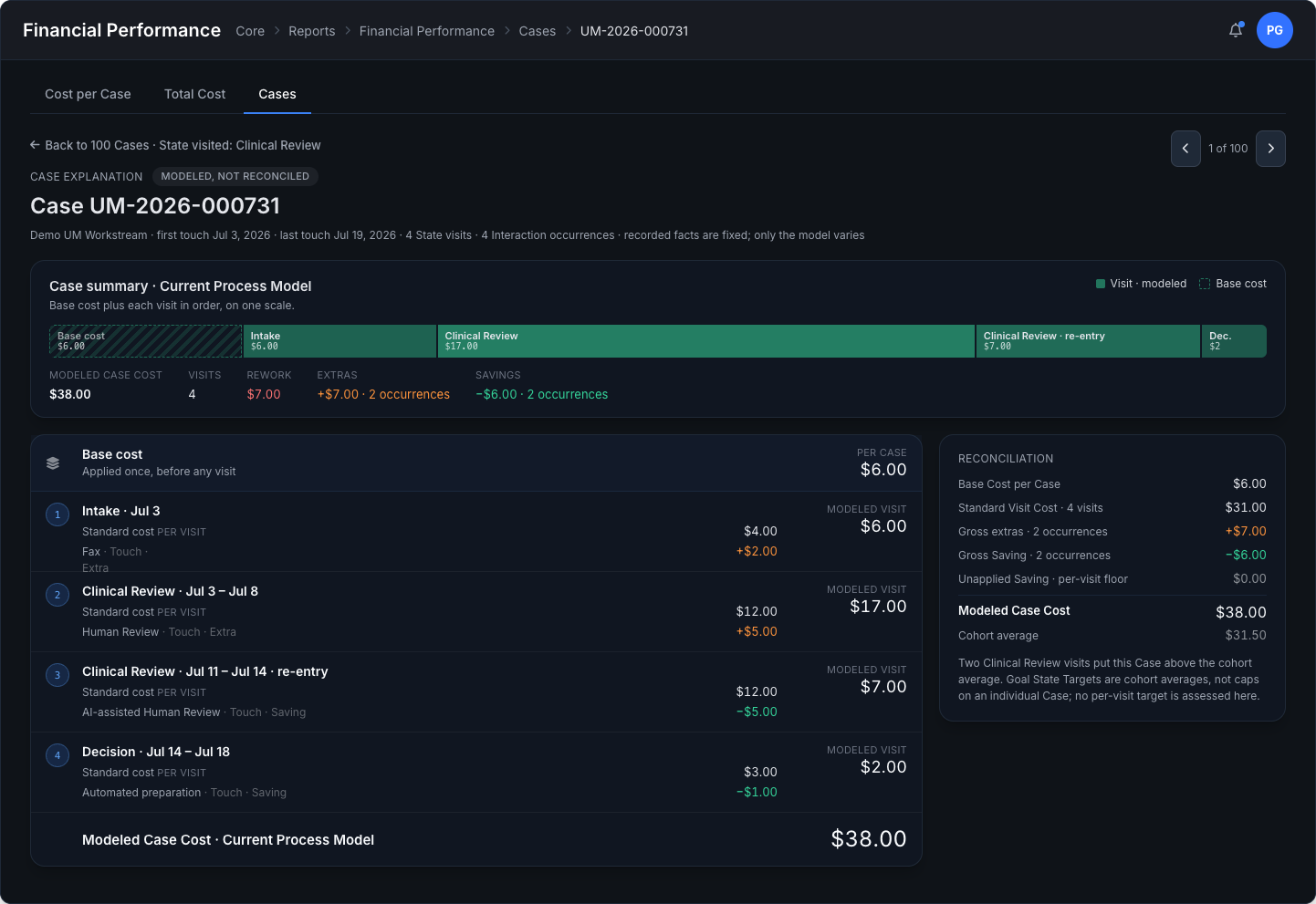Viewport: 1316px width, 904px height.
Task: Click Automated preparation −$1.00 saving
Action: tap(757, 792)
